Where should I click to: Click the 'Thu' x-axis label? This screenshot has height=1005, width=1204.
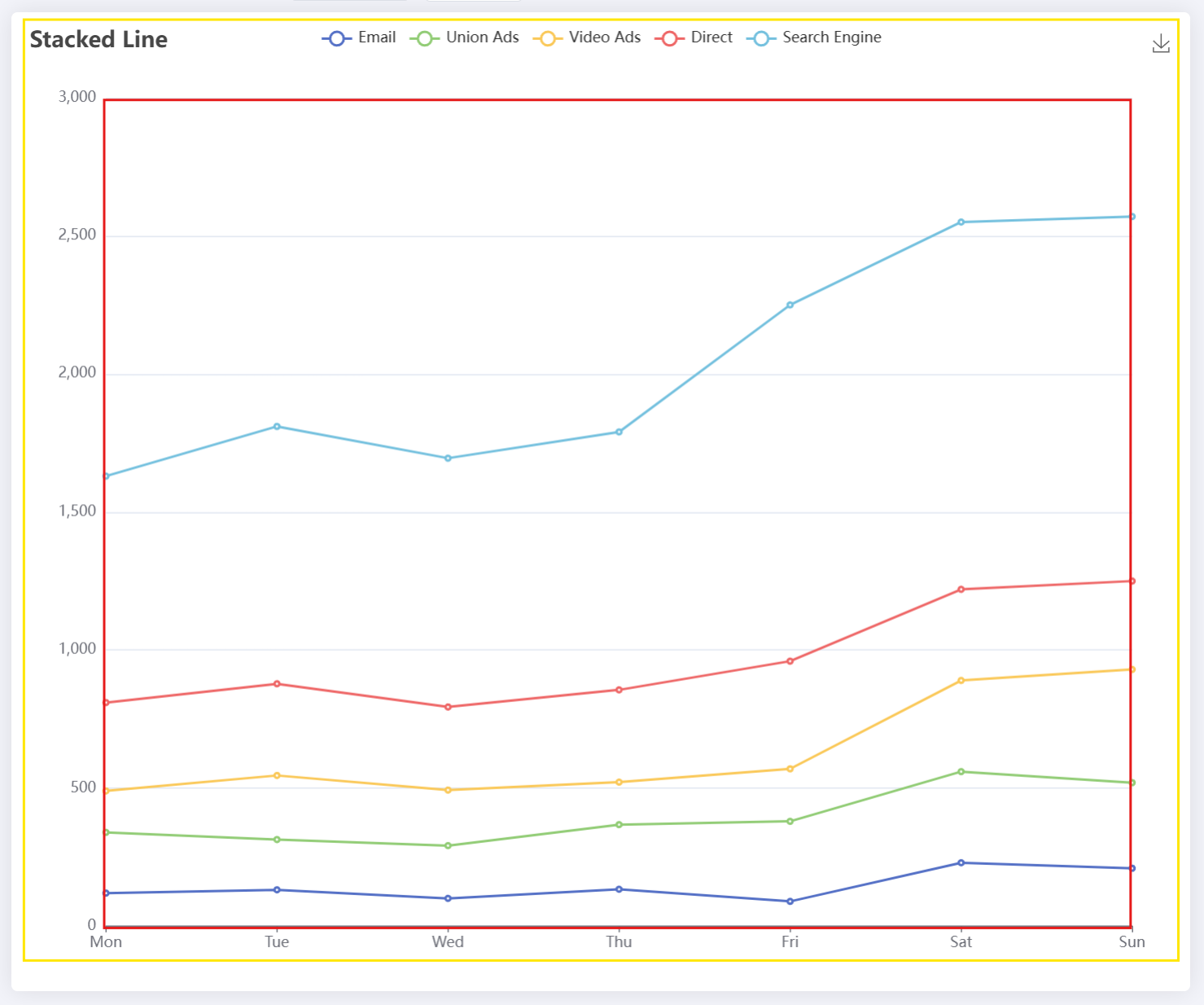(x=619, y=942)
